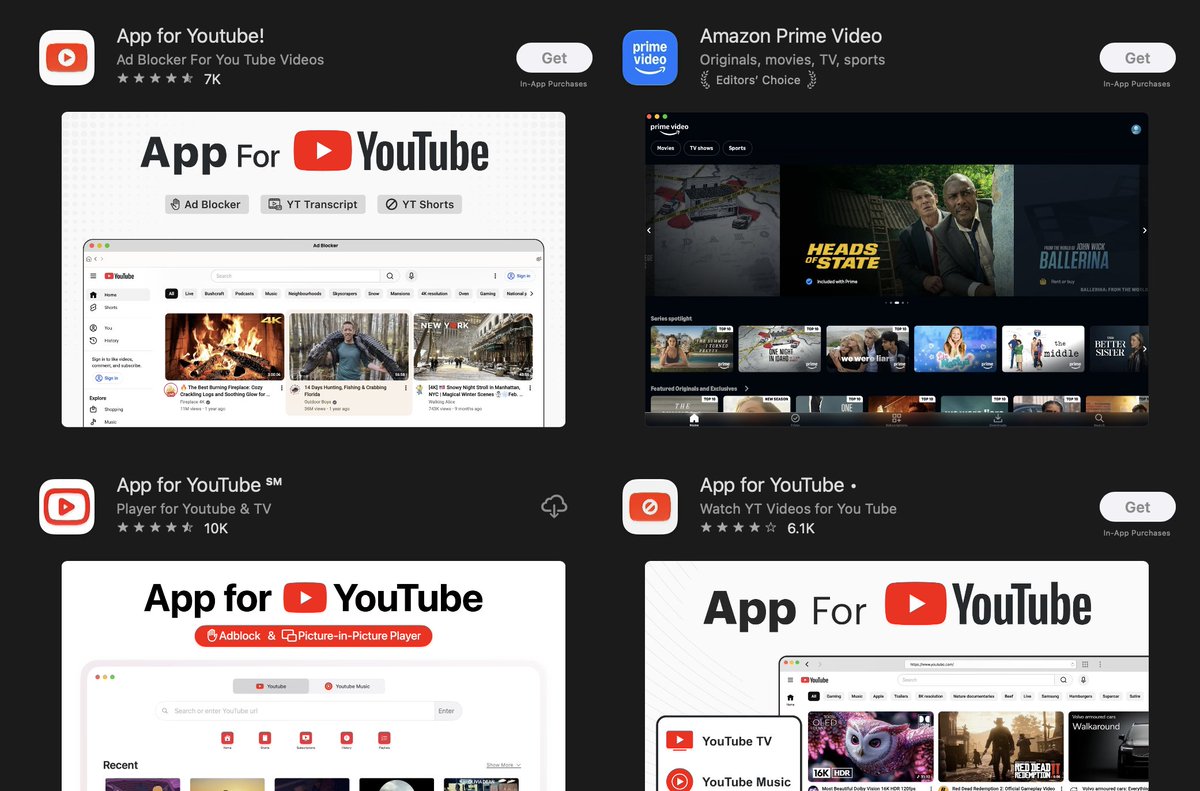Click "In-App Purchases" under the 7K-rated app's Get
Screen dimensions: 1200x791
(x=554, y=84)
